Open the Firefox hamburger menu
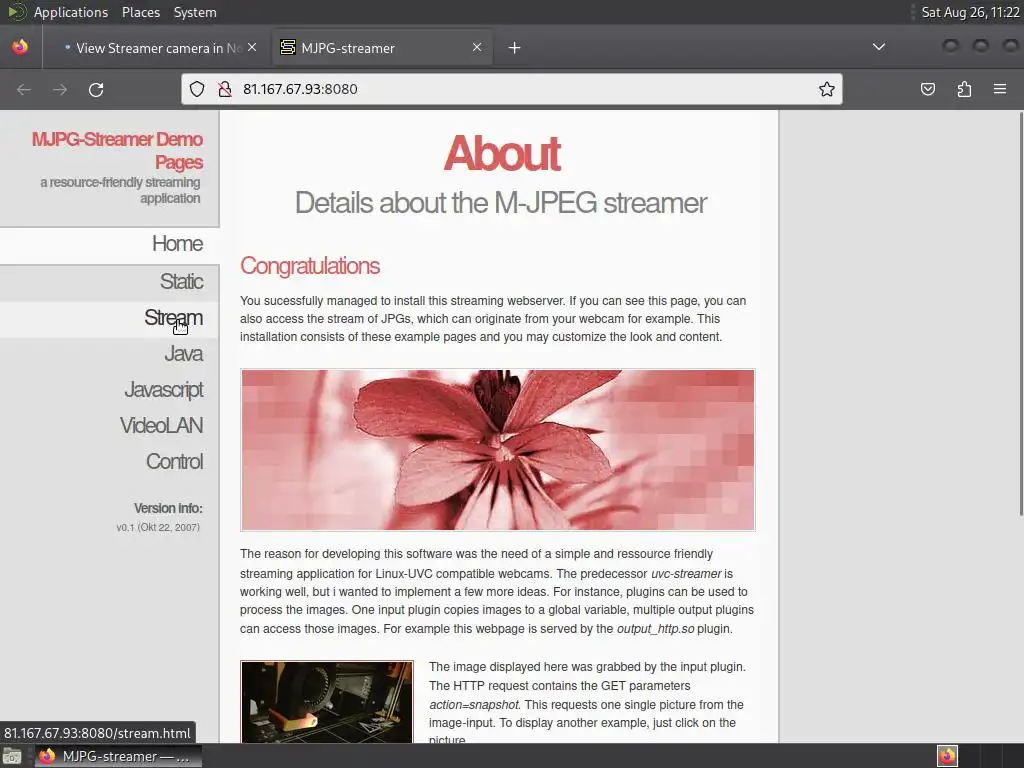The image size is (1024, 768). point(1000,89)
